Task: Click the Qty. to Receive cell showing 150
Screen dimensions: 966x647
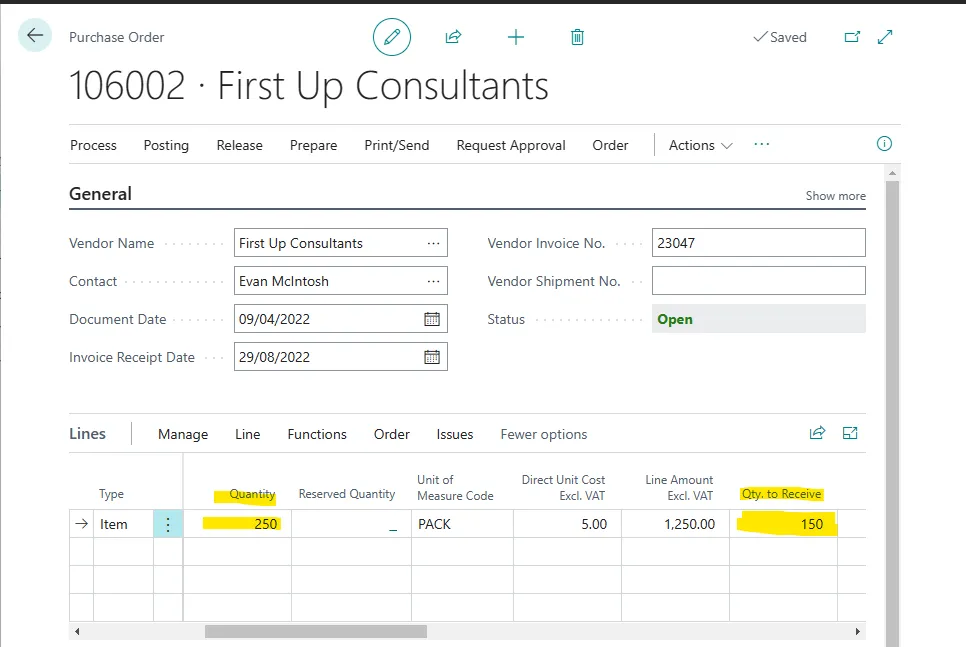Action: [784, 524]
